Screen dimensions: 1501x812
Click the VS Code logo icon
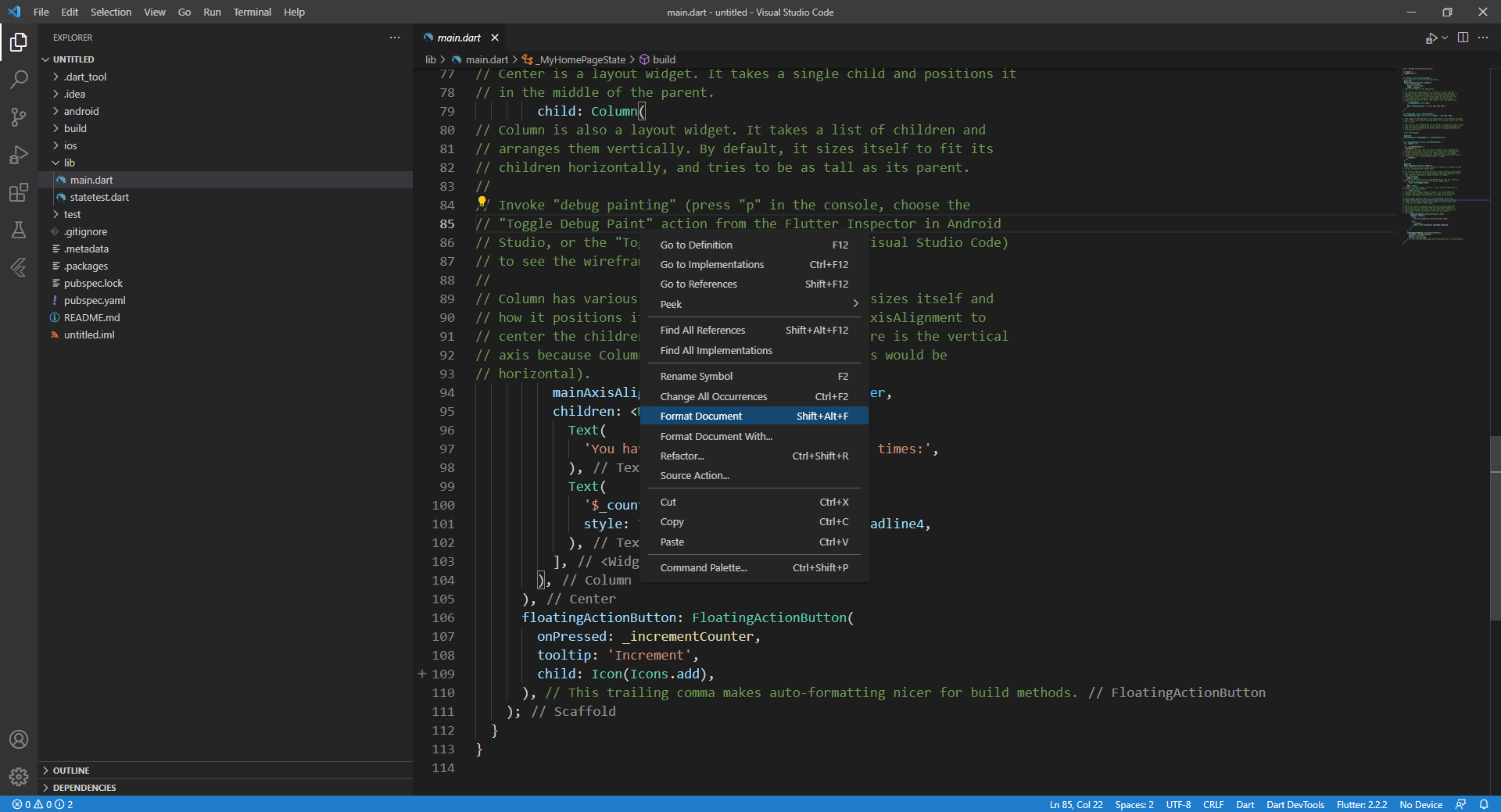click(14, 12)
